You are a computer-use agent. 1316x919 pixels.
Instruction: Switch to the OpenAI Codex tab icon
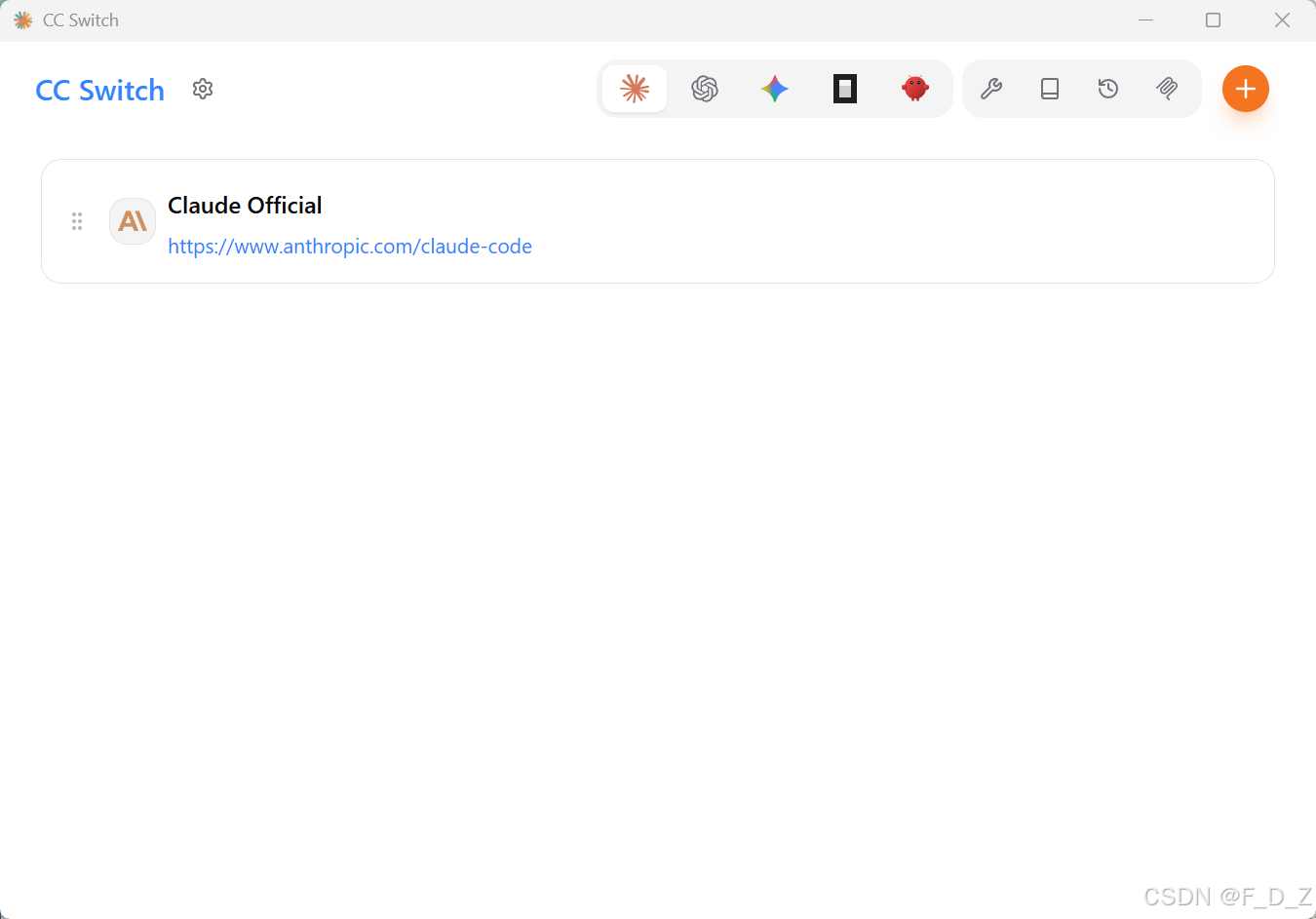(705, 89)
